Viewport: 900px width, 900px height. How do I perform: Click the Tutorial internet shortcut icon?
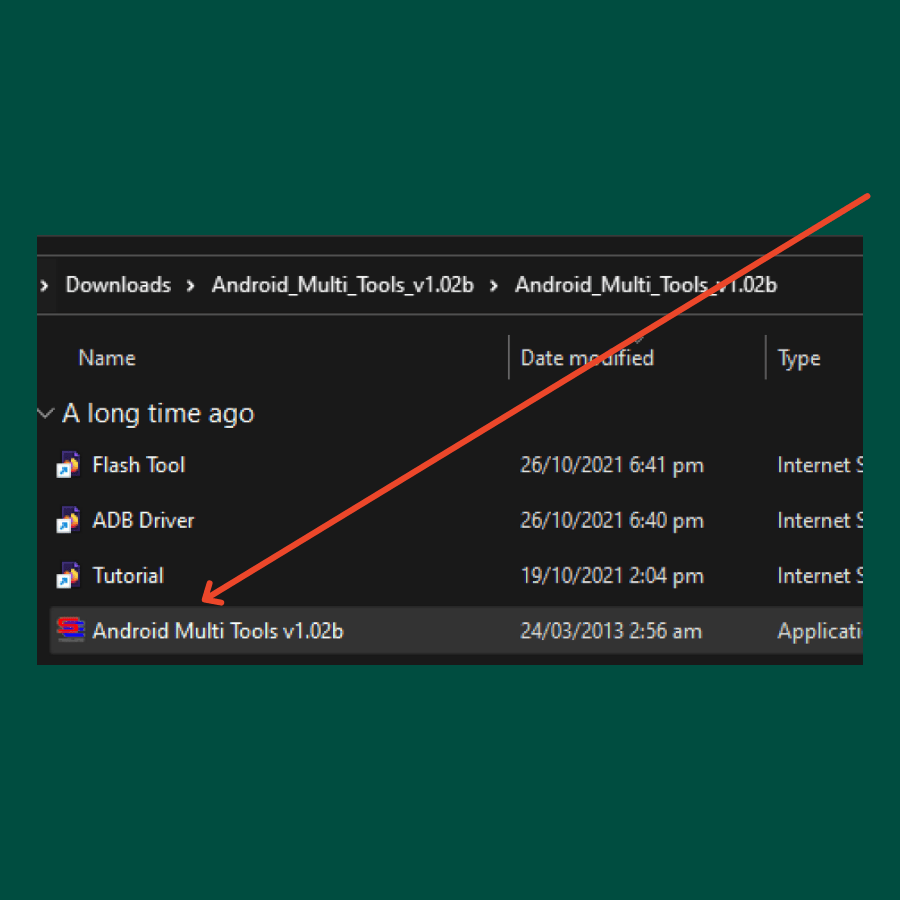[69, 576]
